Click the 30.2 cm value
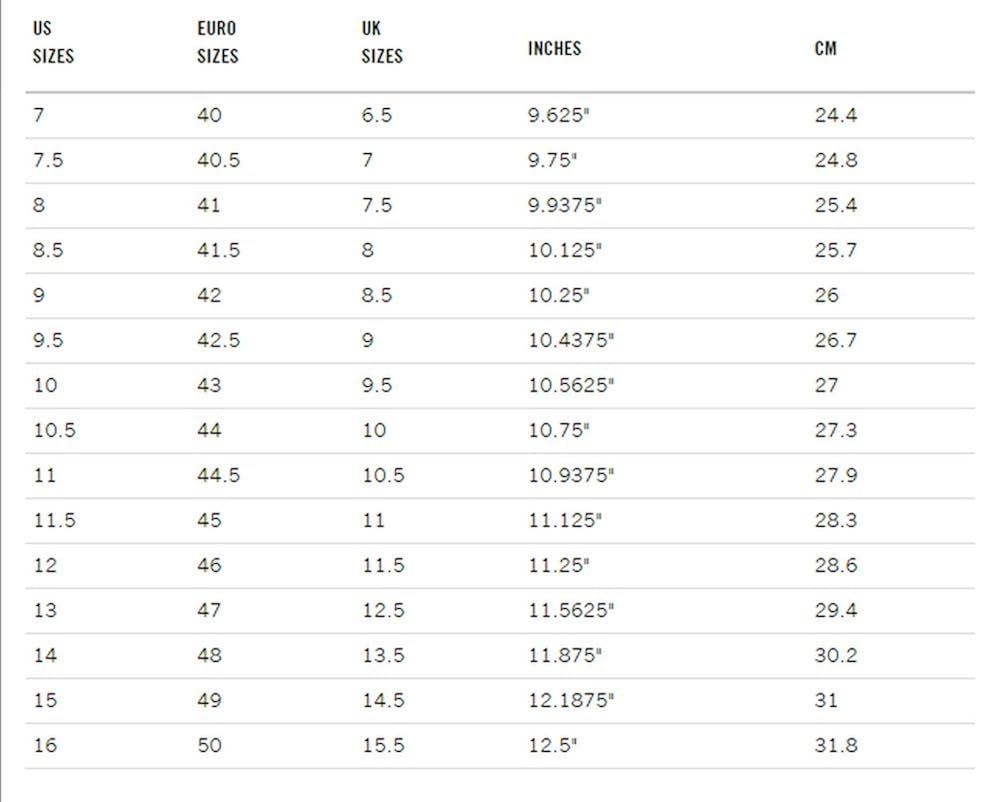Viewport: 1000px width, 802px height. tap(835, 655)
